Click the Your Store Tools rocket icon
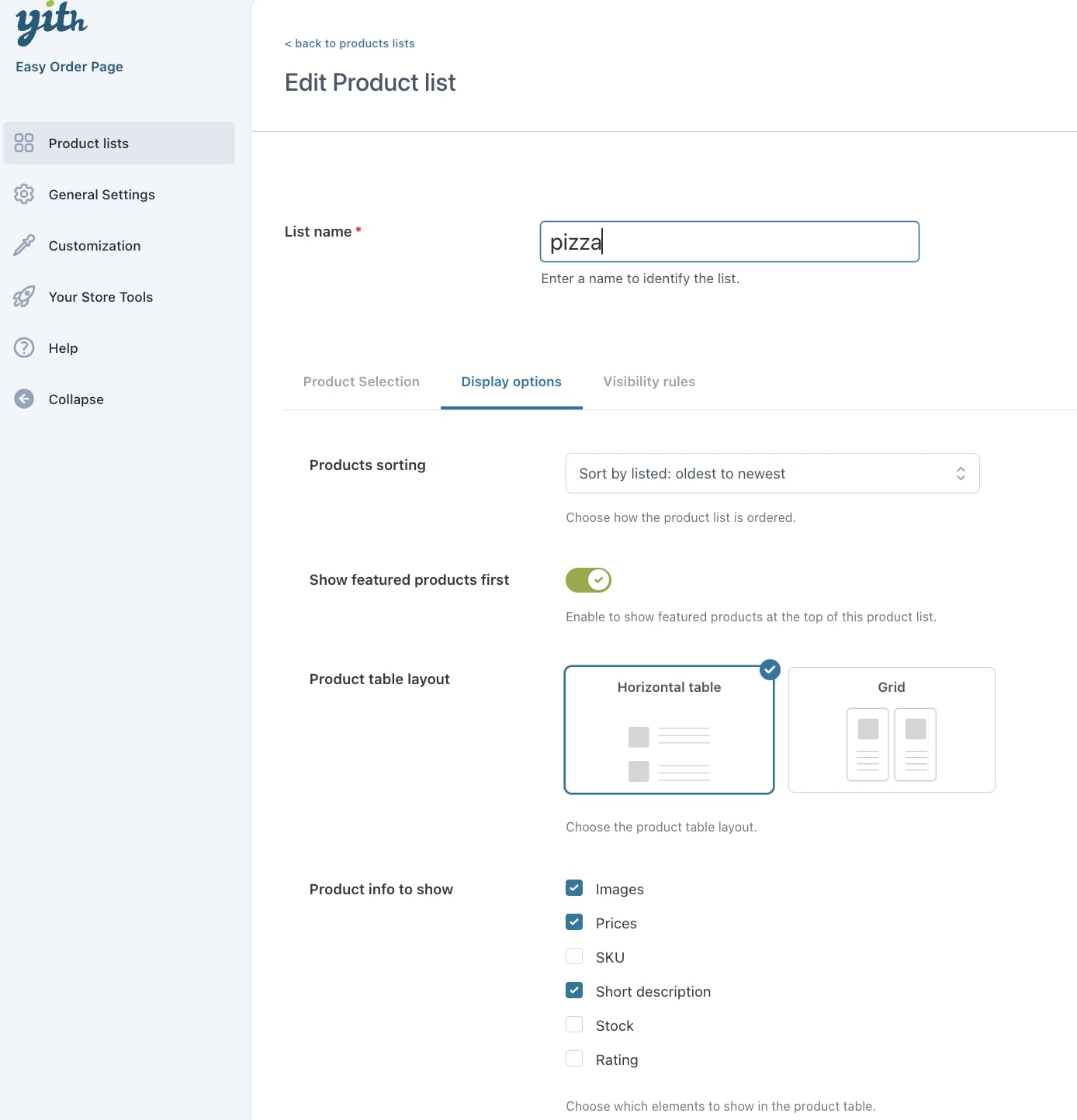Viewport: 1077px width, 1120px height. 24,296
